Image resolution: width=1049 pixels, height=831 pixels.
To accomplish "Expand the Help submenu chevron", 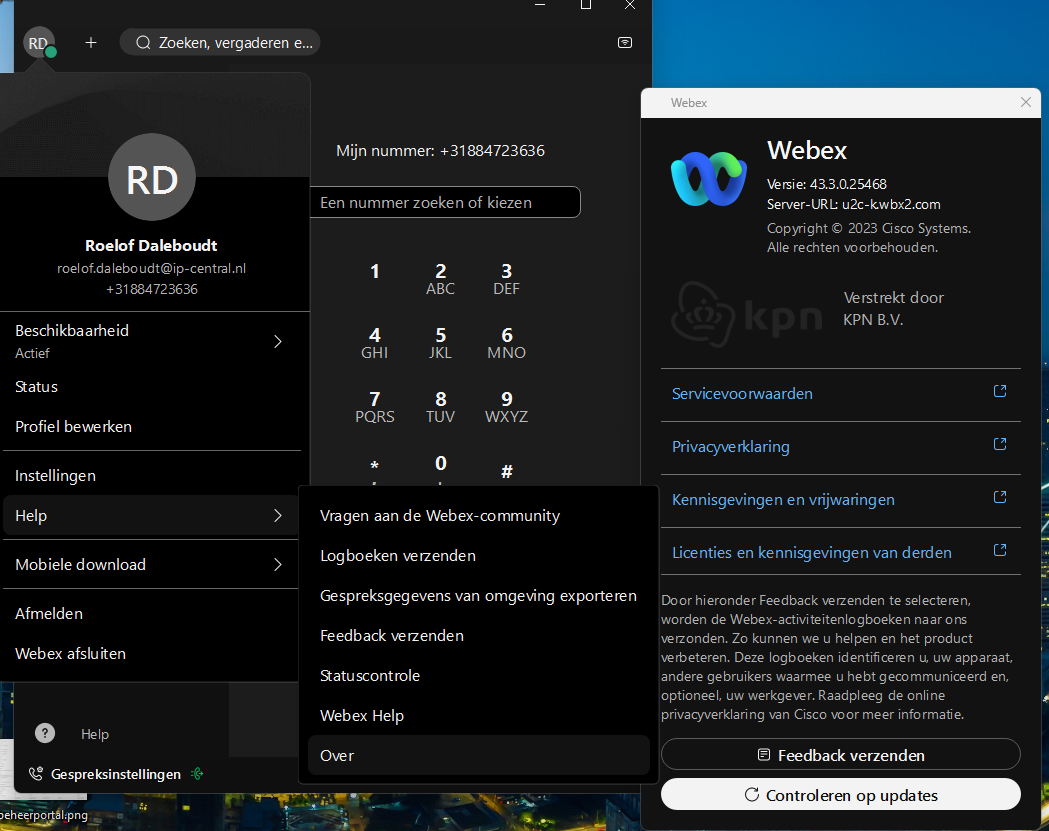I will tap(278, 516).
